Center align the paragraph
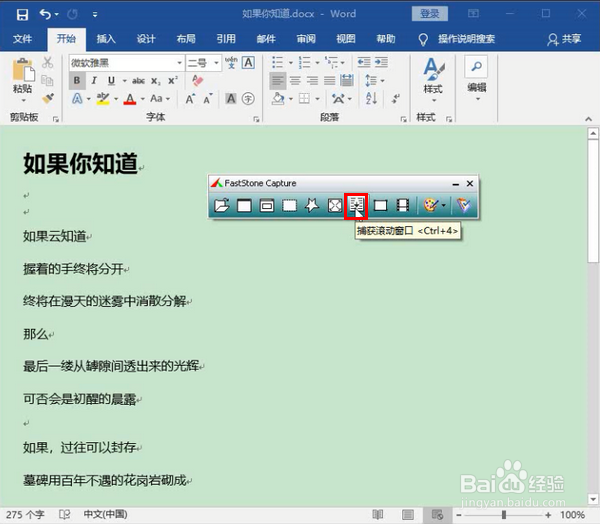 (295, 80)
